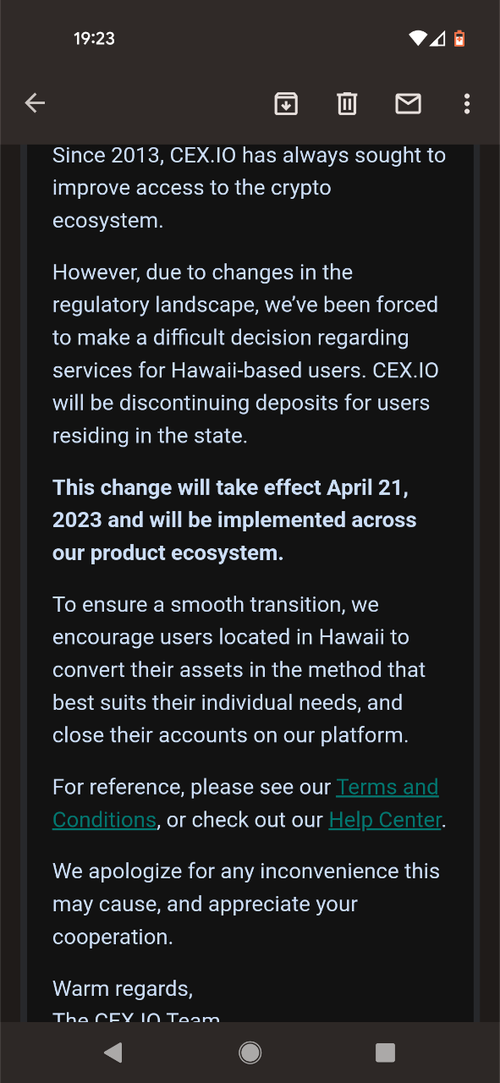
Task: Click the 'Since 2013, CEX.IO' paragraph
Action: pos(249,189)
